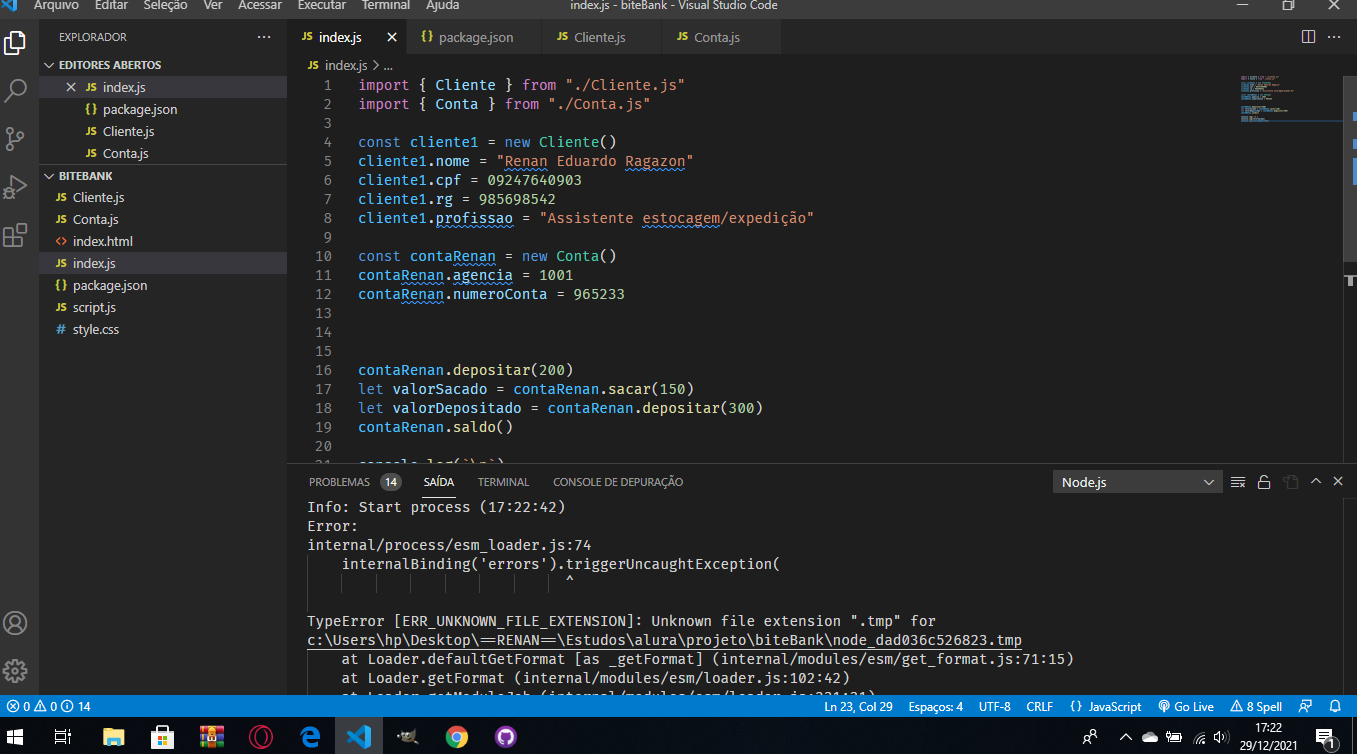Switch to the Console de Depuração tab
1357x754 pixels.
(618, 482)
